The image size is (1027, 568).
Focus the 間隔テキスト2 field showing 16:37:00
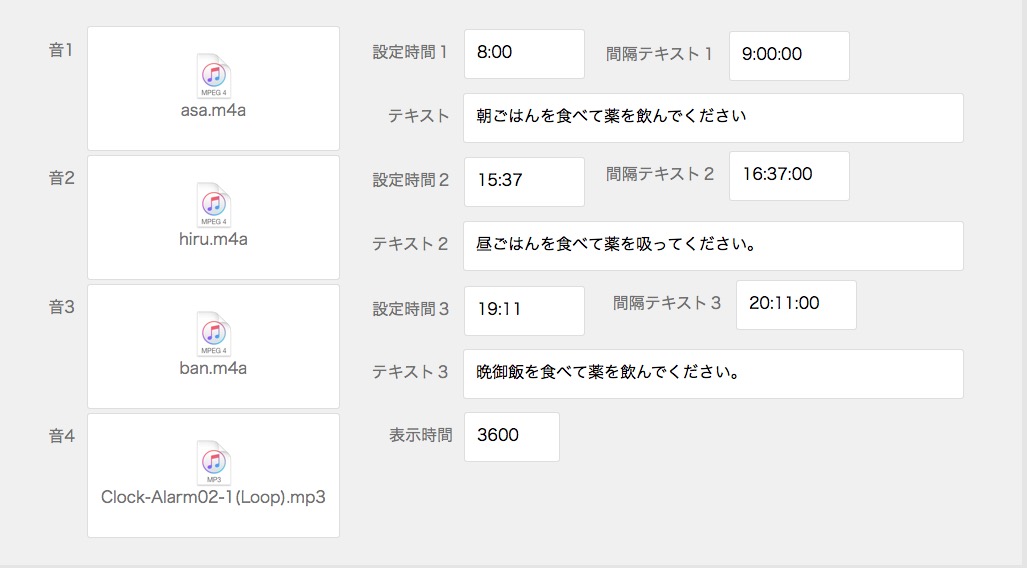(789, 176)
